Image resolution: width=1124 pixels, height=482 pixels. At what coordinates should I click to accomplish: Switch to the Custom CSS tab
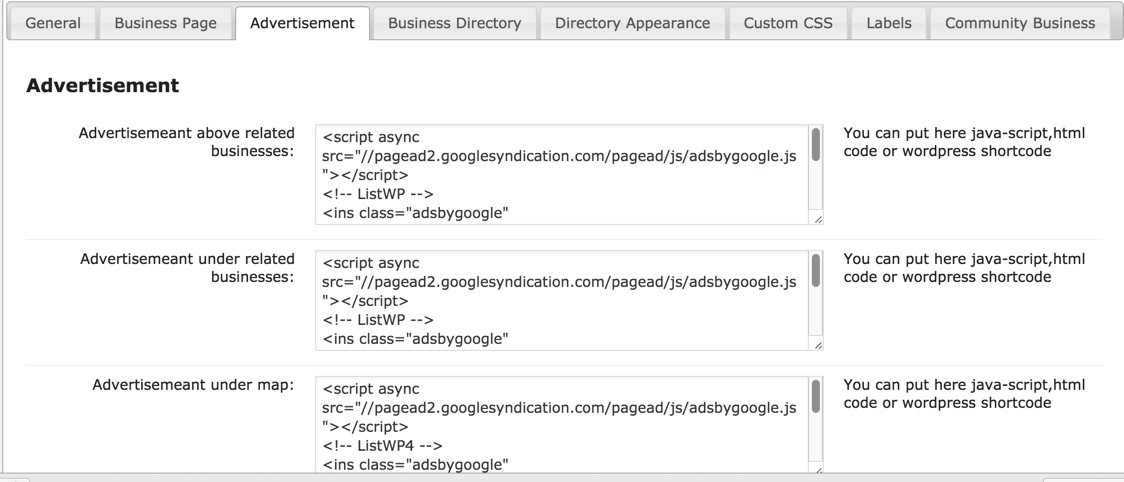coord(786,23)
